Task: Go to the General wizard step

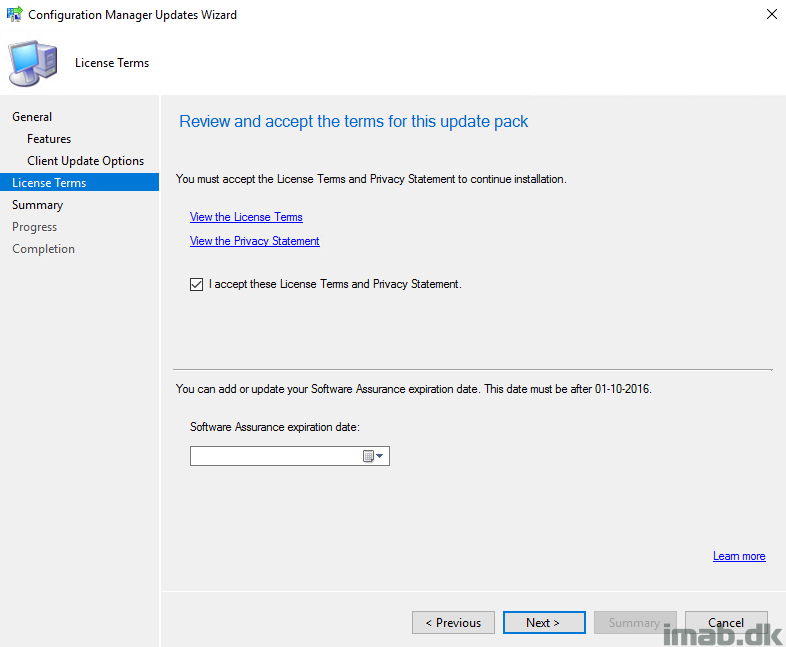Action: pos(32,117)
